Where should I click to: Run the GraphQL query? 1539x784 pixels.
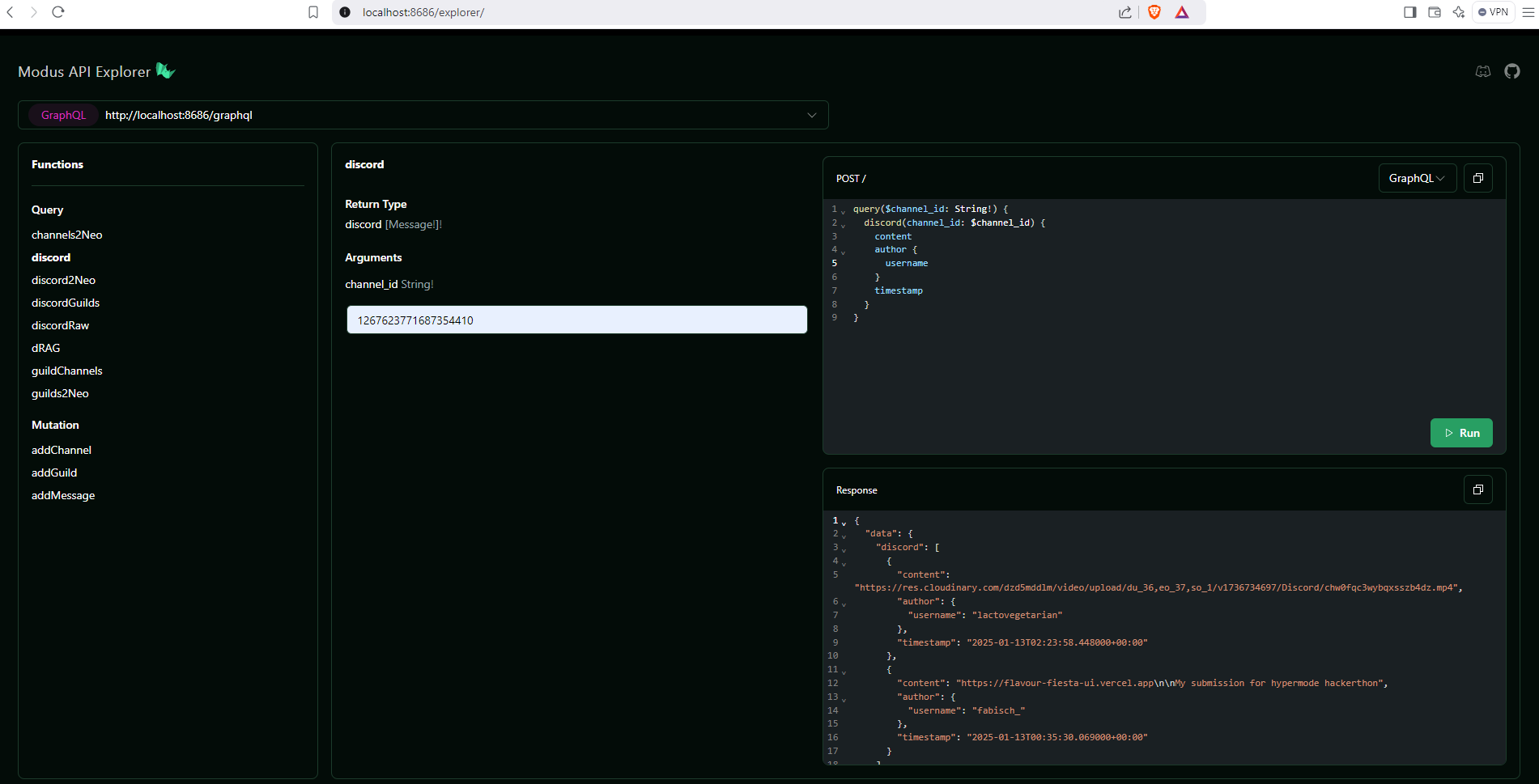tap(1461, 433)
